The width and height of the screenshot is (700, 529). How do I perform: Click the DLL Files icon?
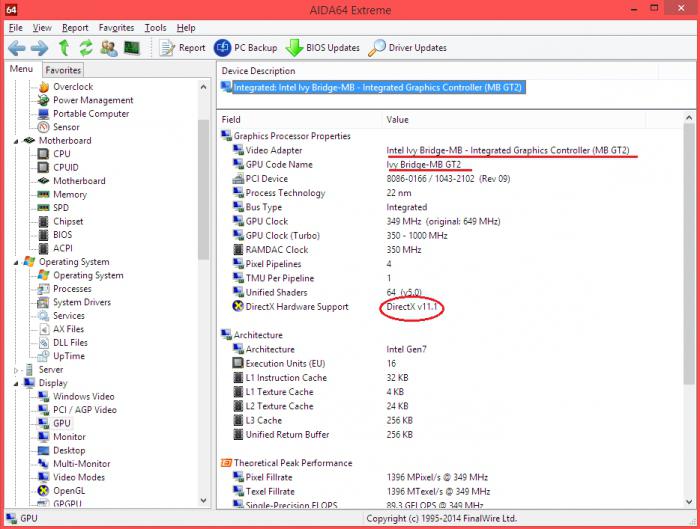pos(44,342)
